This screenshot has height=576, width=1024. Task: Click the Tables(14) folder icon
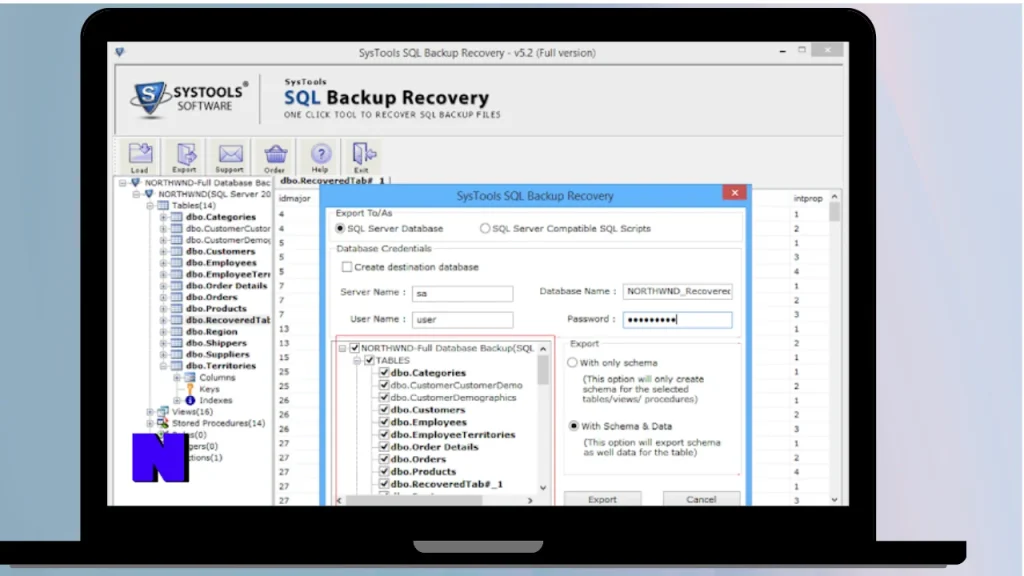[163, 206]
